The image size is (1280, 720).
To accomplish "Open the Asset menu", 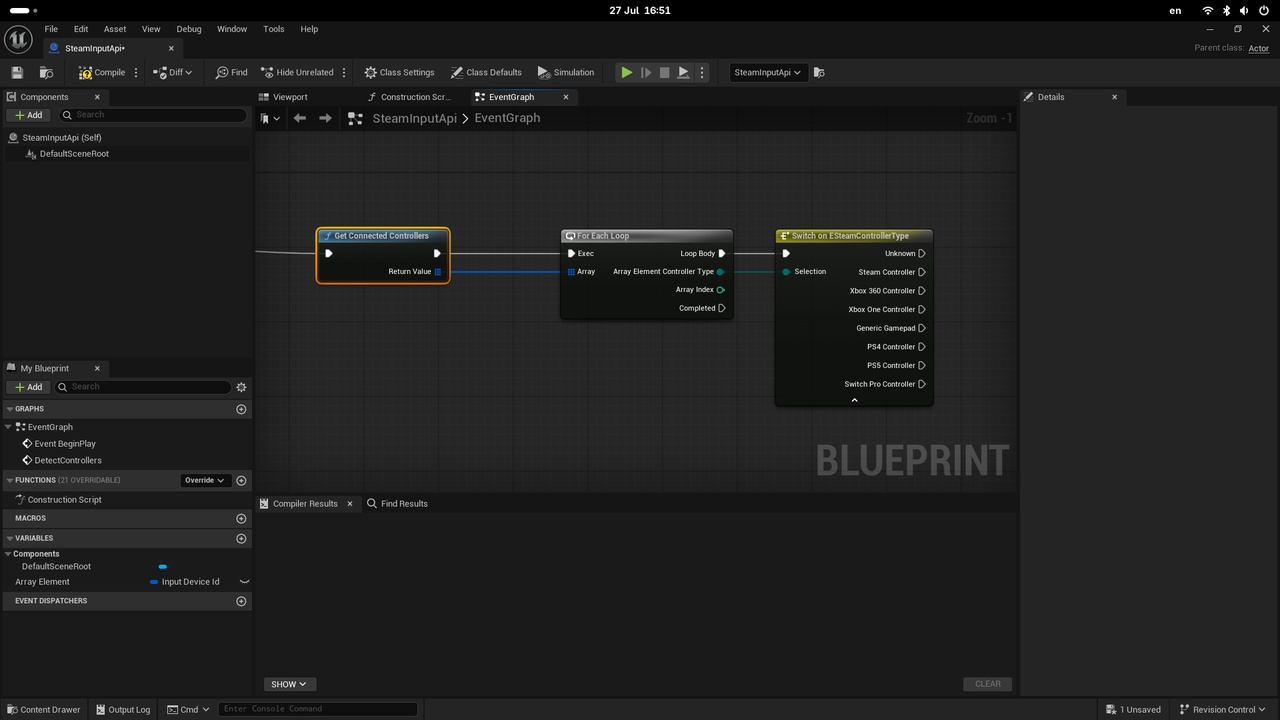I will click(x=115, y=29).
